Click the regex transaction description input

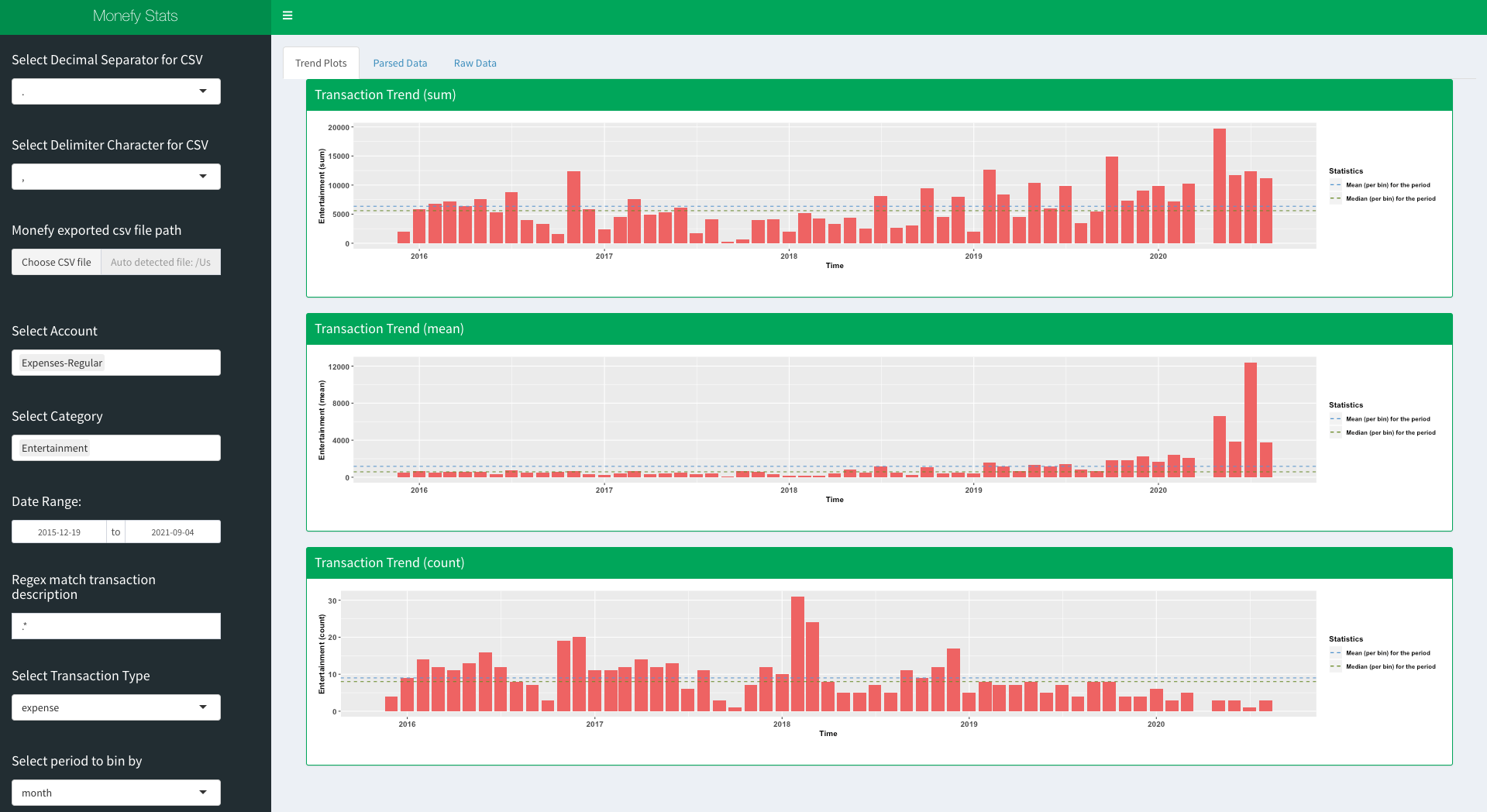pyautogui.click(x=116, y=626)
